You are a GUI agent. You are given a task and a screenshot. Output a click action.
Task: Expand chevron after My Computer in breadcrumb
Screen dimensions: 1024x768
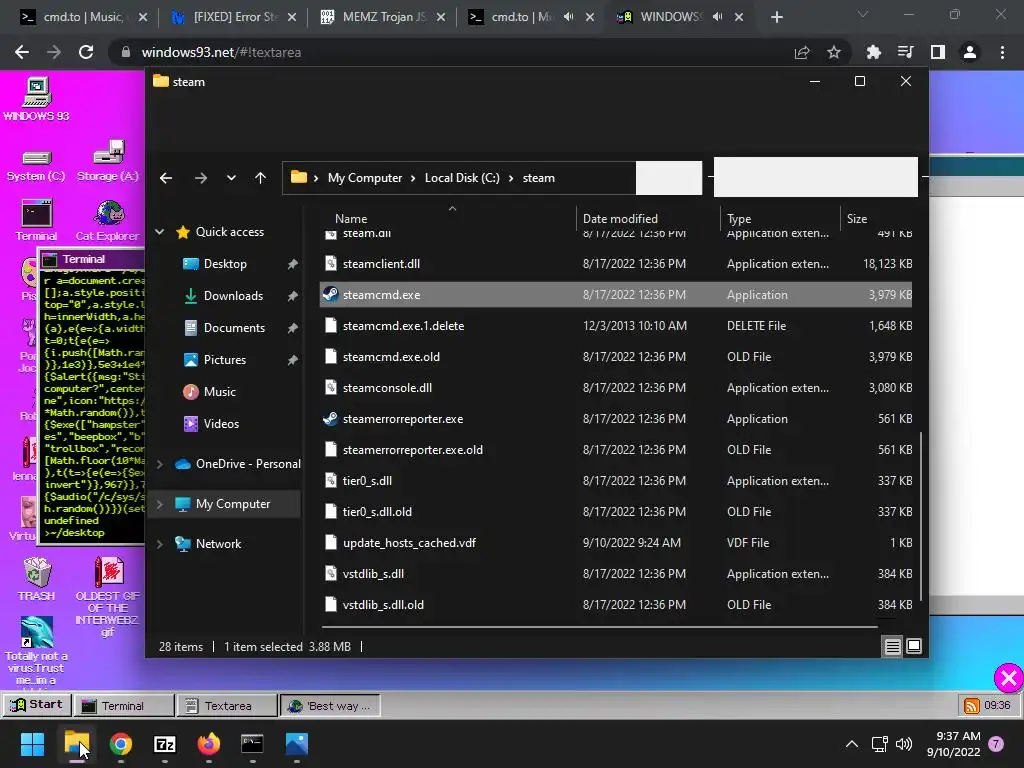point(413,178)
